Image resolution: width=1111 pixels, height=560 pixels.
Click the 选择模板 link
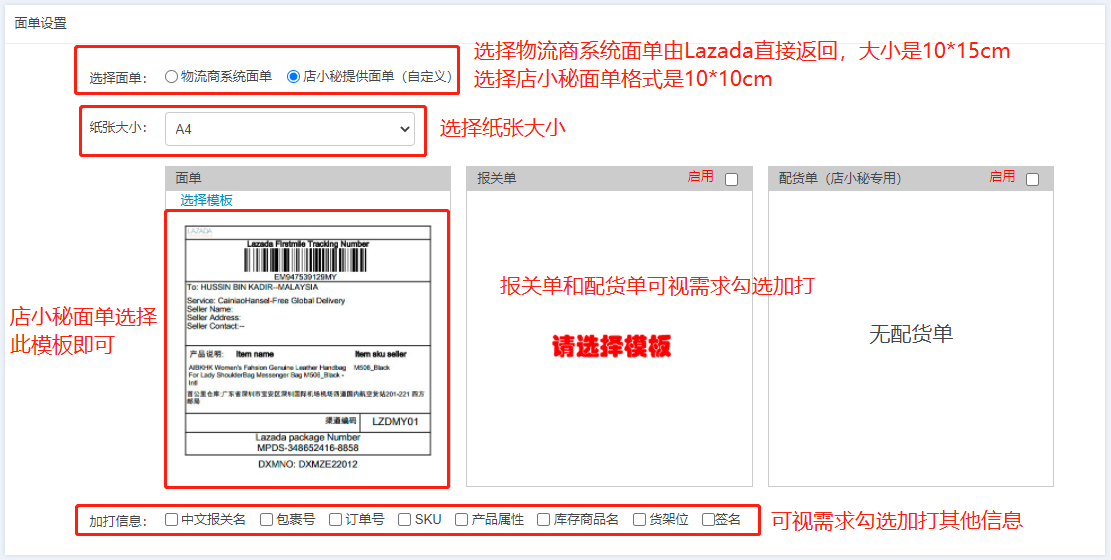click(x=206, y=201)
